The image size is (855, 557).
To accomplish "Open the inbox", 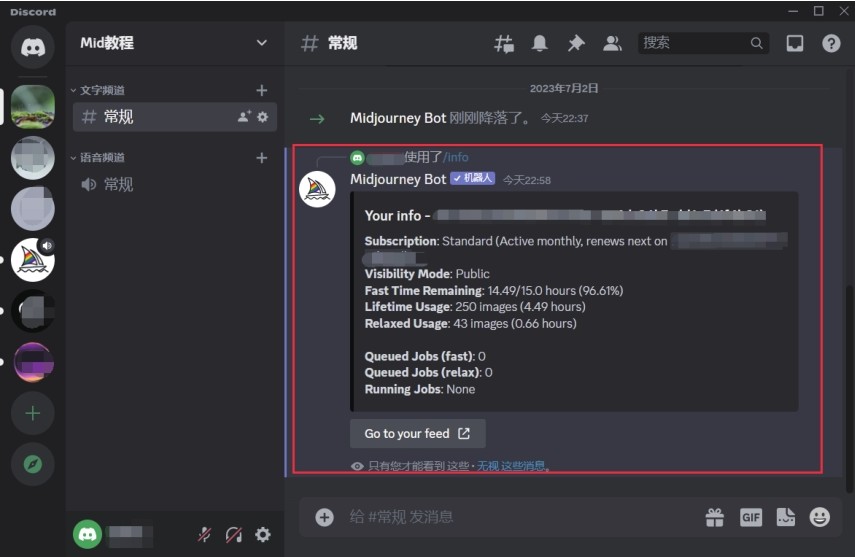I will point(794,43).
